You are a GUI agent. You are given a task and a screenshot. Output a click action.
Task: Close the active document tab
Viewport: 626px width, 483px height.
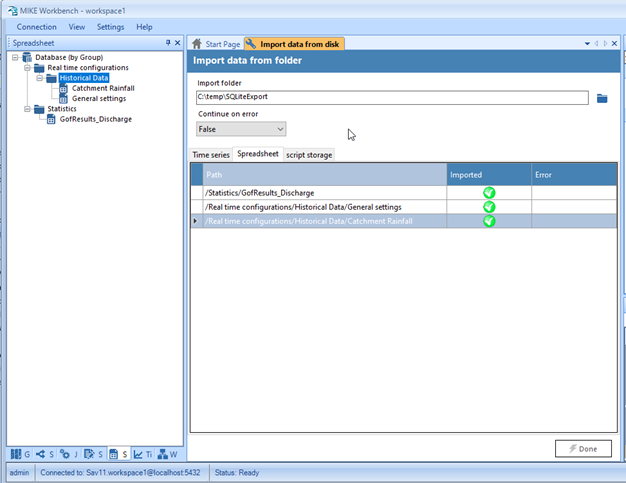pyautogui.click(x=614, y=43)
